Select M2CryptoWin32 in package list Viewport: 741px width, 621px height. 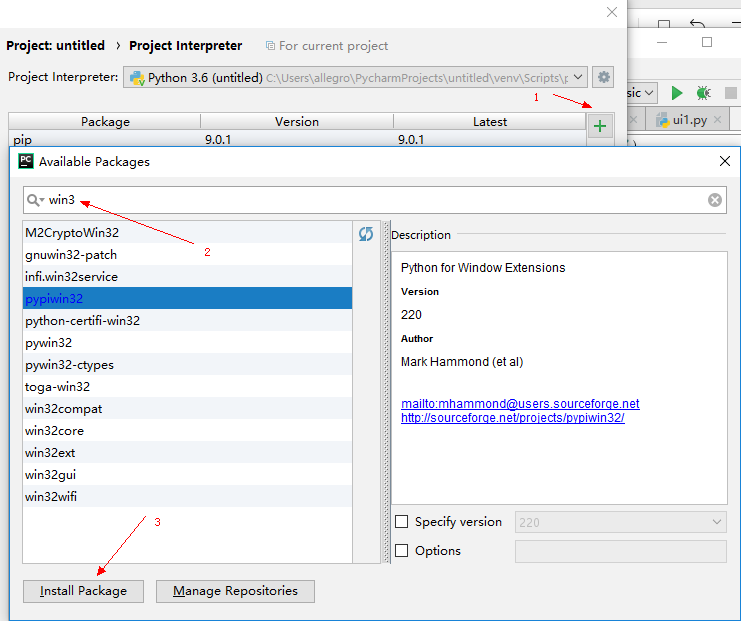point(187,233)
